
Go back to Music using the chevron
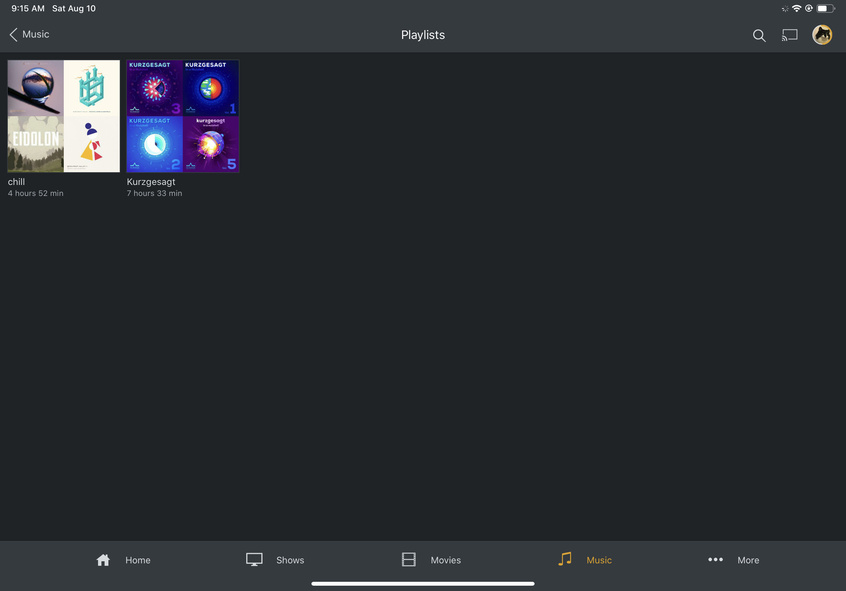[x=13, y=35]
